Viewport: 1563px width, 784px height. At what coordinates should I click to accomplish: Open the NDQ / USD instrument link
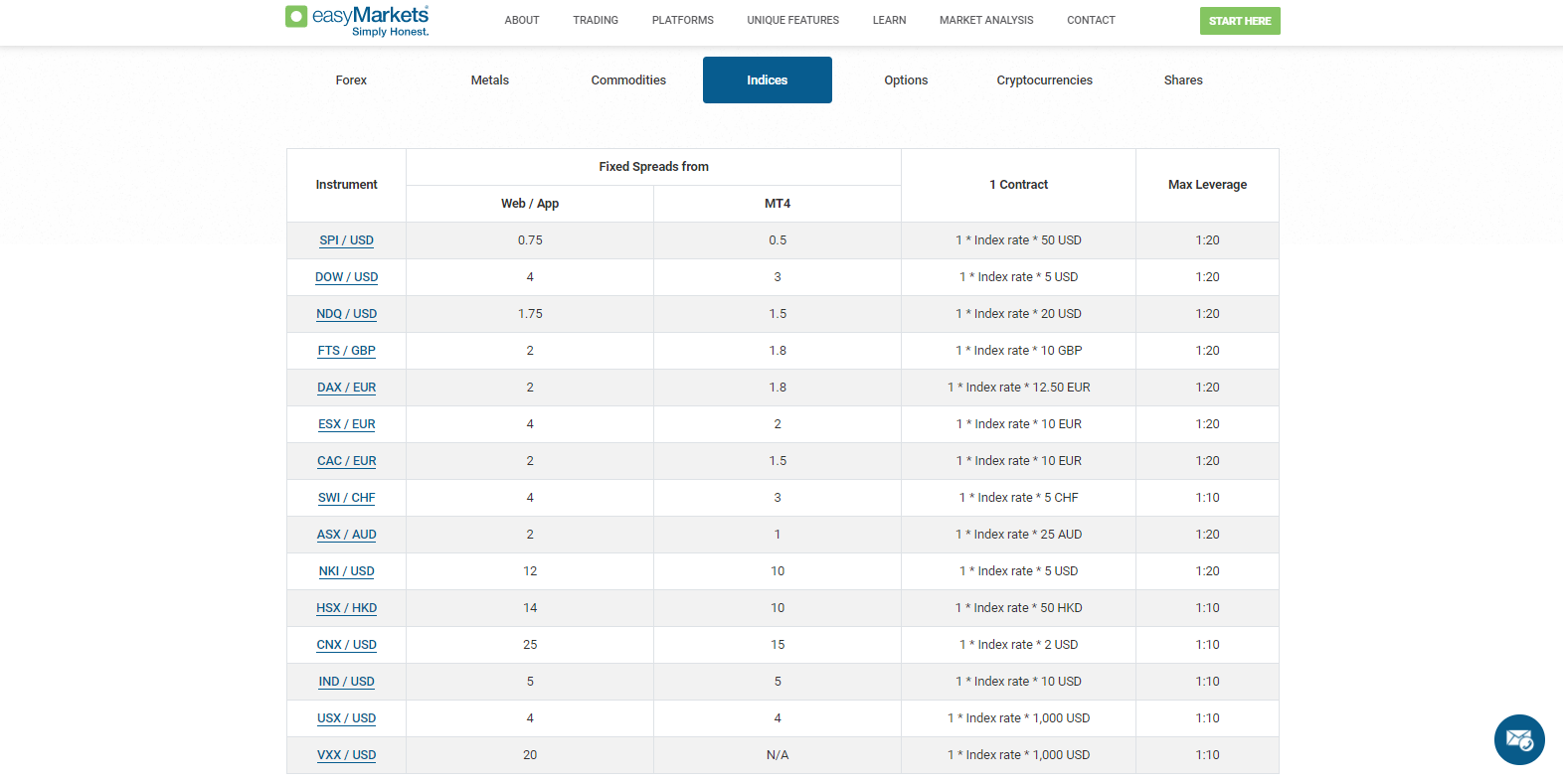click(x=346, y=314)
